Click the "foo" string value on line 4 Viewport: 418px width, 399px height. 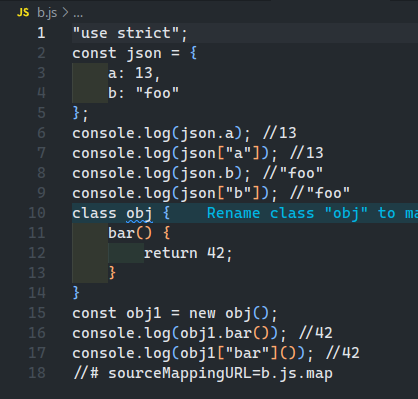[x=157, y=93]
